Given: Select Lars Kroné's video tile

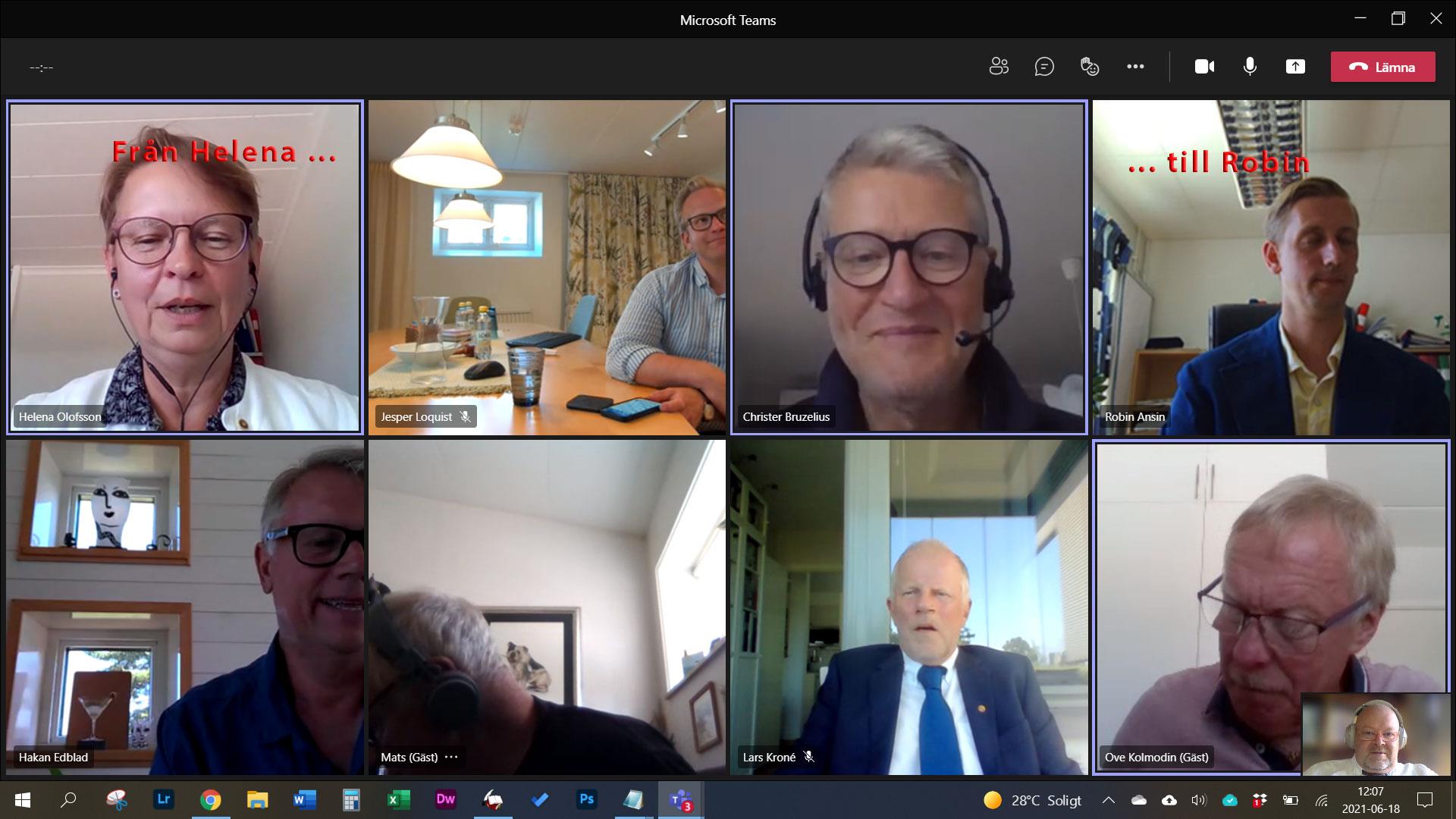Looking at the screenshot, I should click(908, 607).
